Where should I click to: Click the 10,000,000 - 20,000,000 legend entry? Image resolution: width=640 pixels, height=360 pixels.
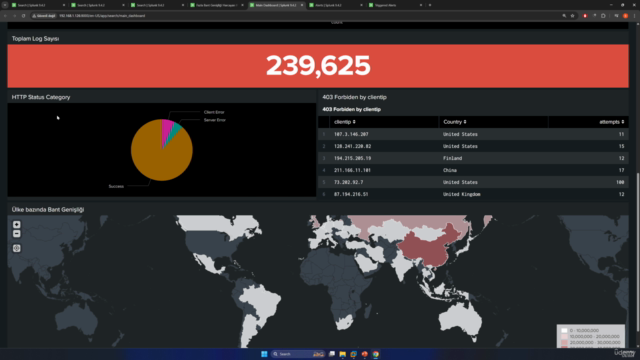click(x=590, y=336)
